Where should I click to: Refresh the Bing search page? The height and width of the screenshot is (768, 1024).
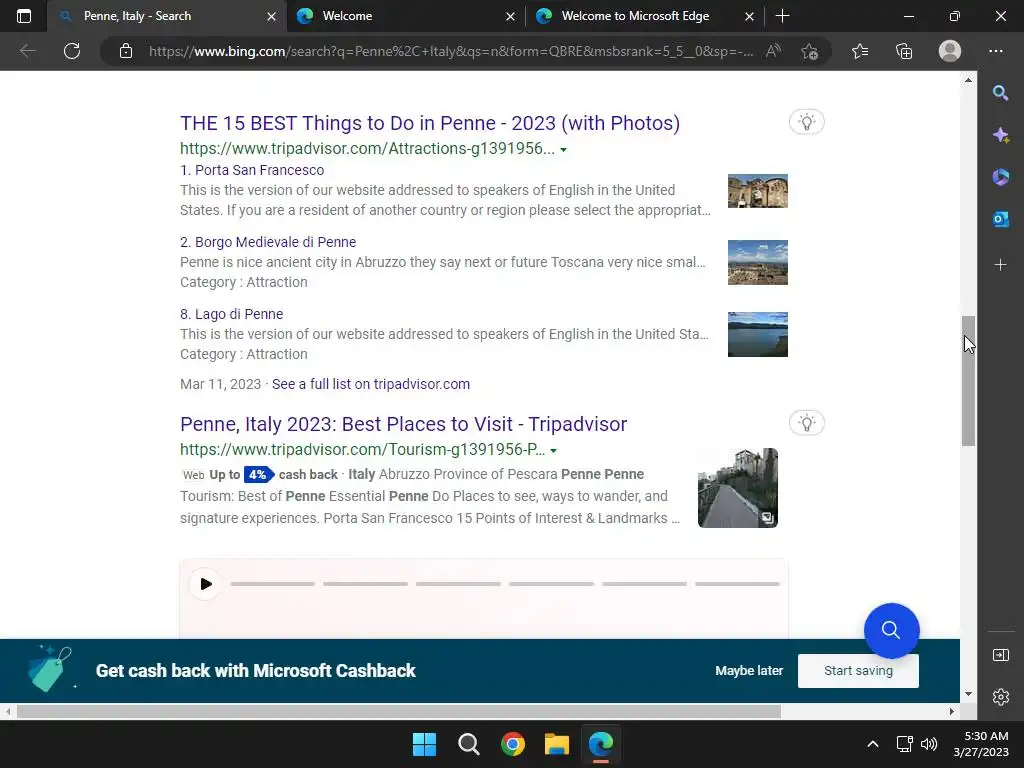(72, 51)
